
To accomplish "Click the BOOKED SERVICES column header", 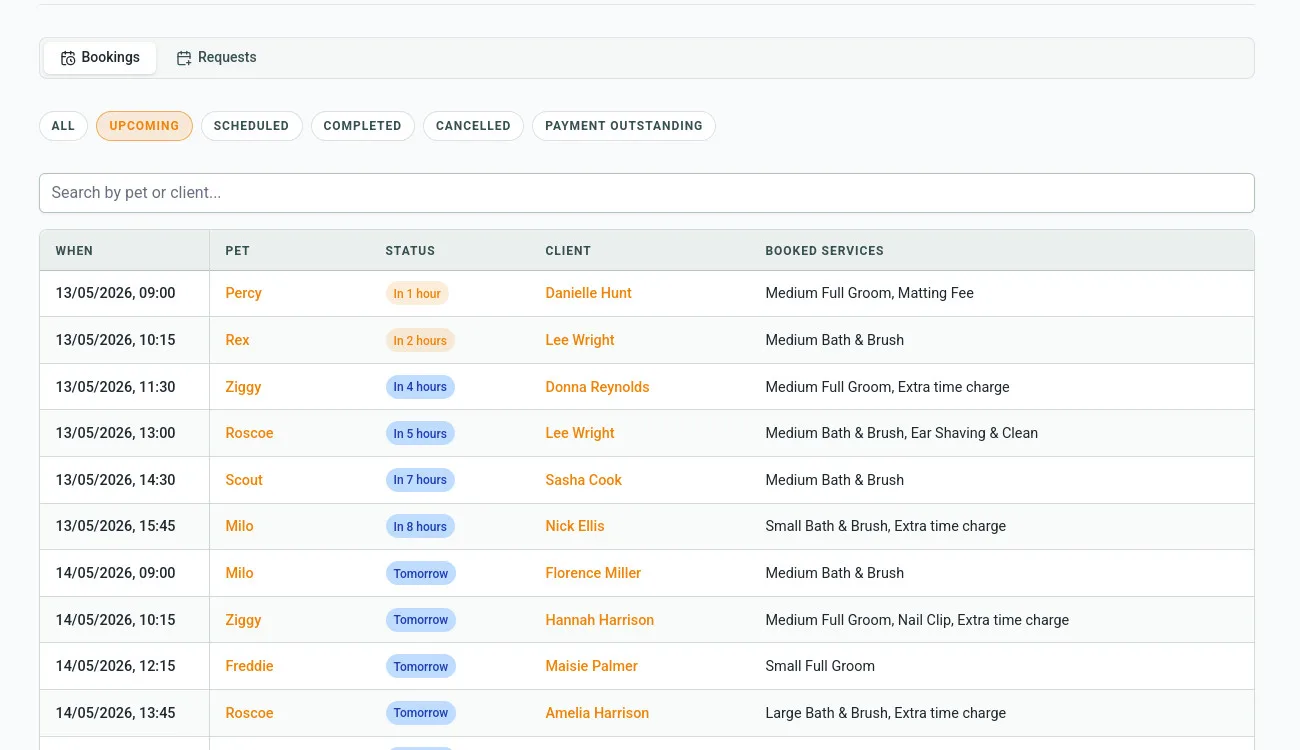I will pyautogui.click(x=825, y=251).
